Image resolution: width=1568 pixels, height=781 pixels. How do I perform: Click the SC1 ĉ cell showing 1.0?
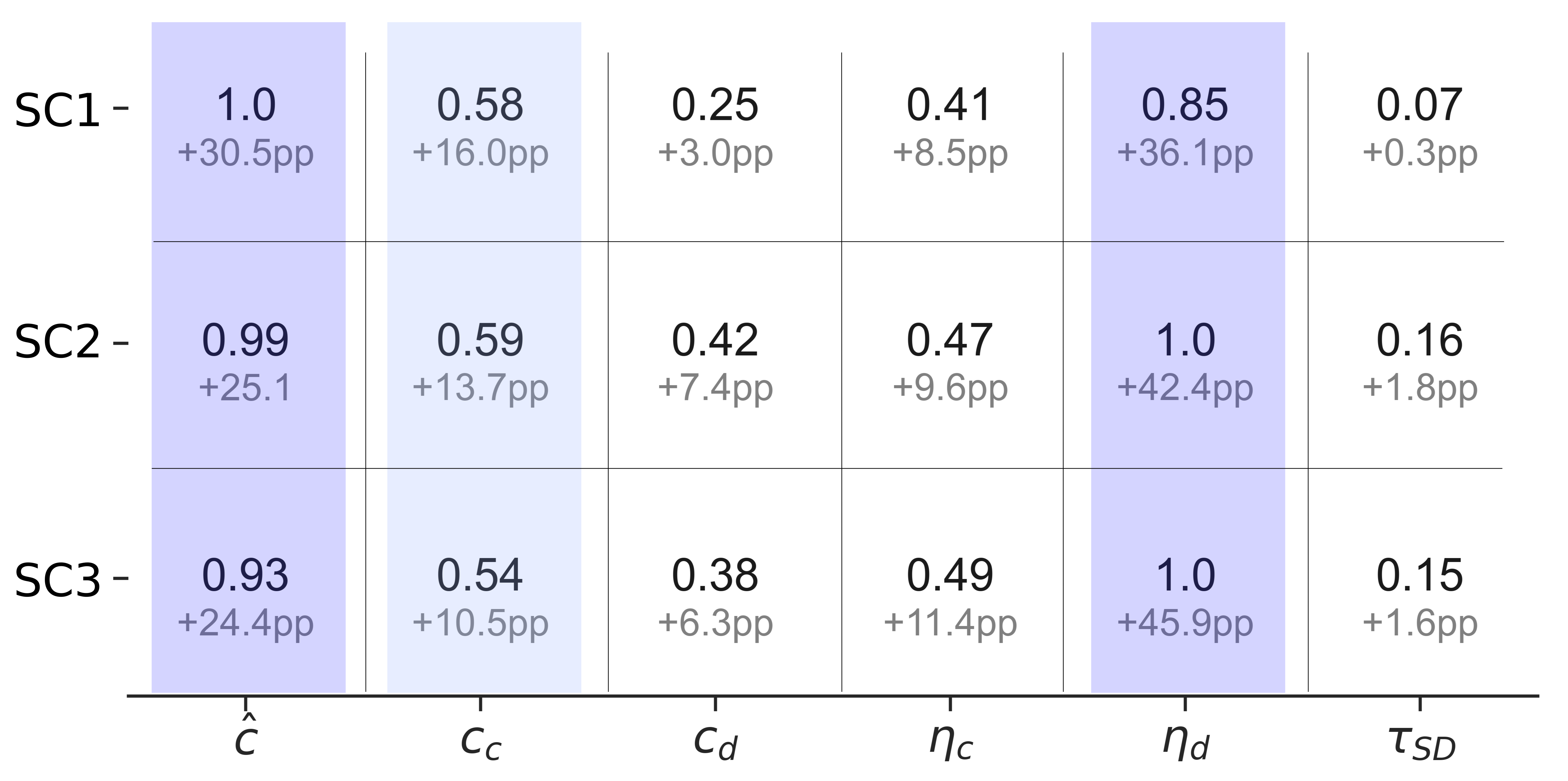click(x=246, y=105)
